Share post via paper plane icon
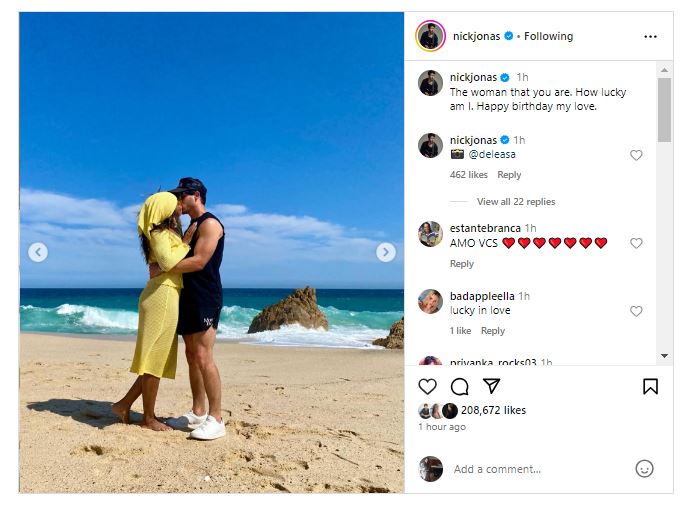This screenshot has height=509, width=687. pos(491,386)
